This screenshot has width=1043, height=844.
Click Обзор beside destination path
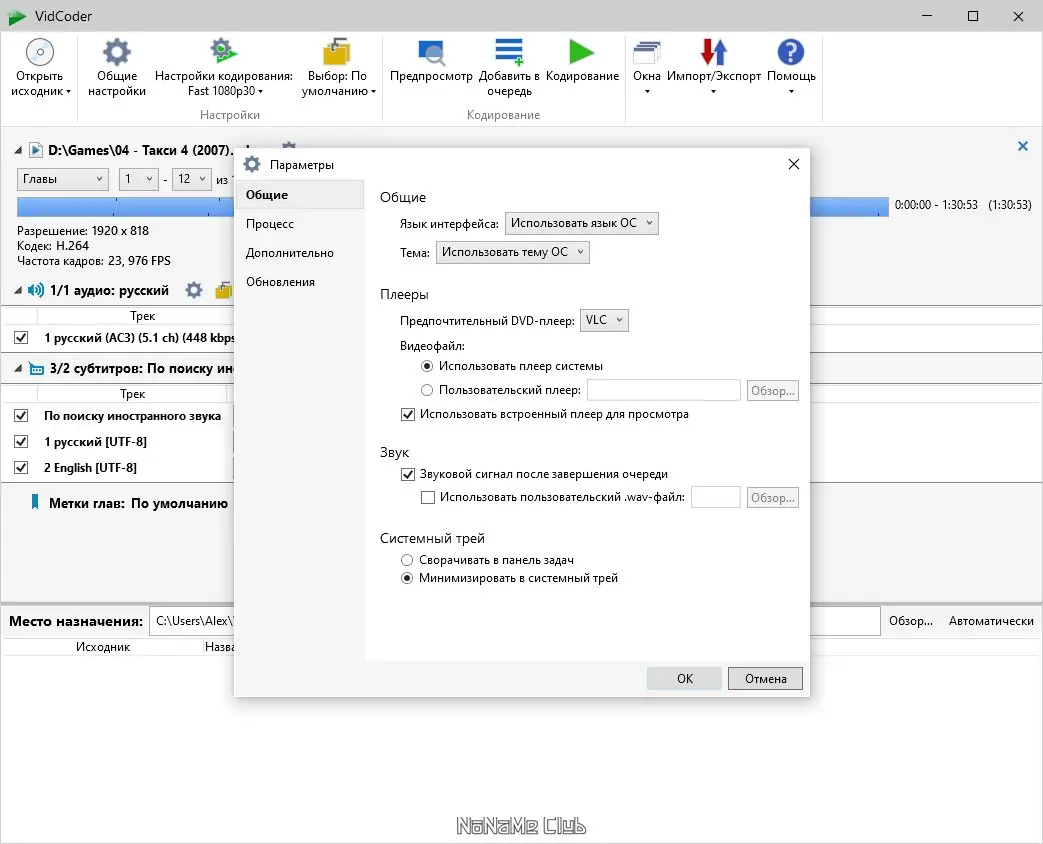tap(911, 621)
